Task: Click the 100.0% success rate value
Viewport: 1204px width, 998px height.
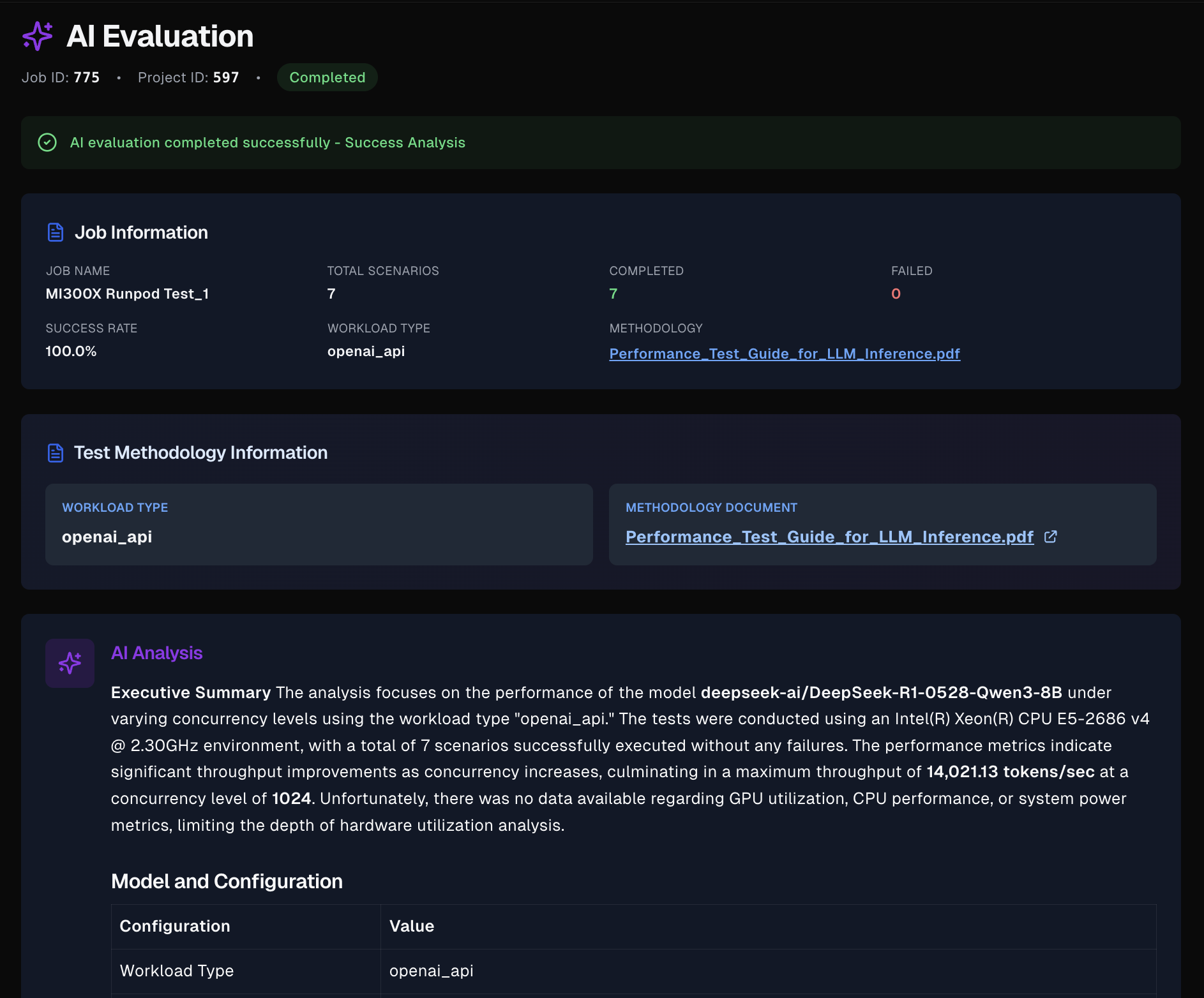Action: 71,351
